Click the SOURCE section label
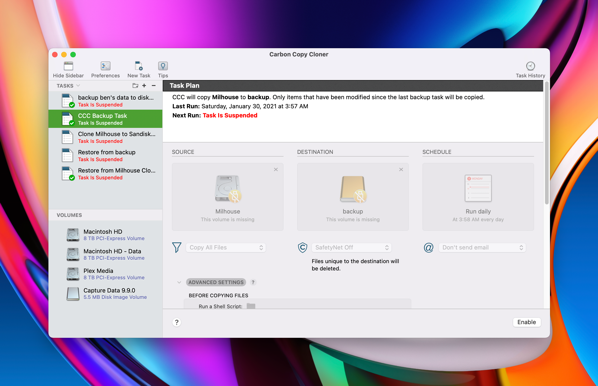 tap(183, 152)
